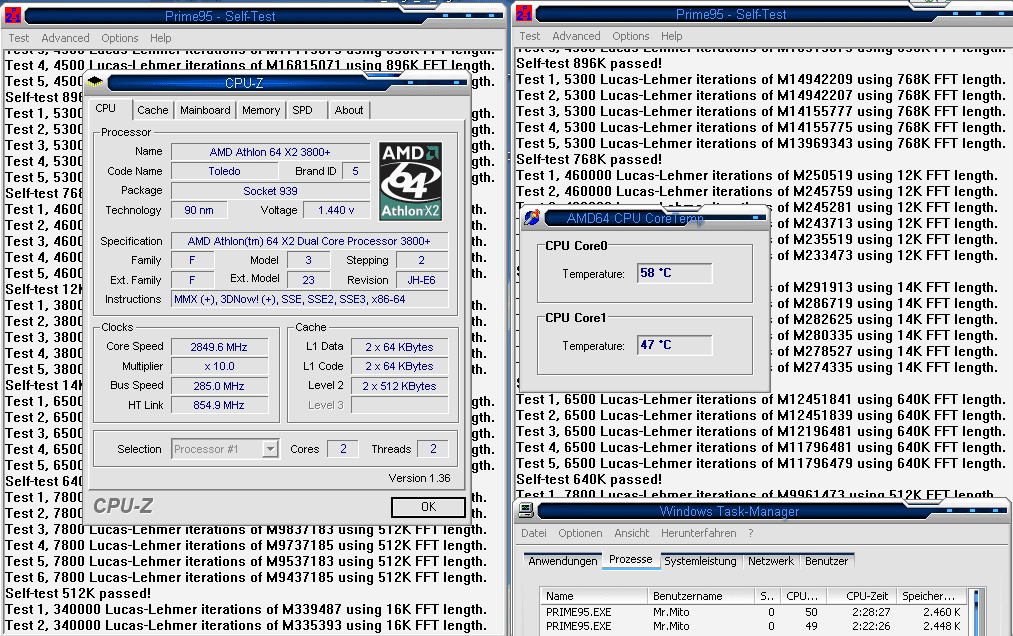Switch to the About tab in CPU-Z
Image resolution: width=1013 pixels, height=636 pixels.
click(349, 110)
